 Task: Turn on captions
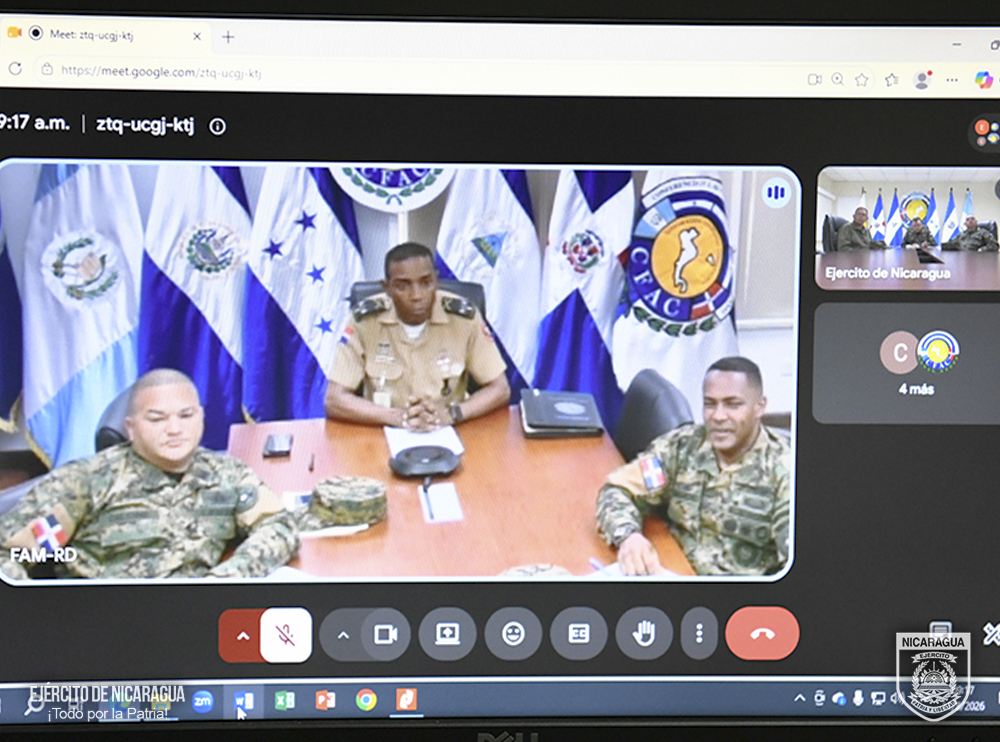tap(578, 634)
